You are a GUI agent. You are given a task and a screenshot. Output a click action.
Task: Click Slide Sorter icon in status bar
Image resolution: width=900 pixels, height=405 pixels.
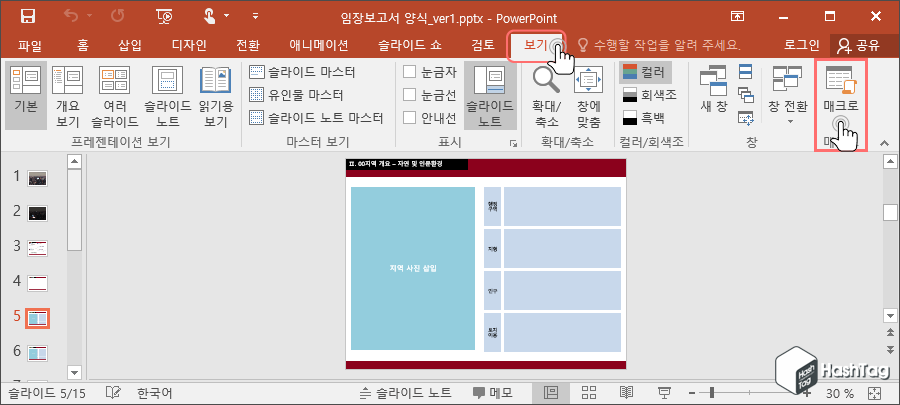[x=589, y=393]
